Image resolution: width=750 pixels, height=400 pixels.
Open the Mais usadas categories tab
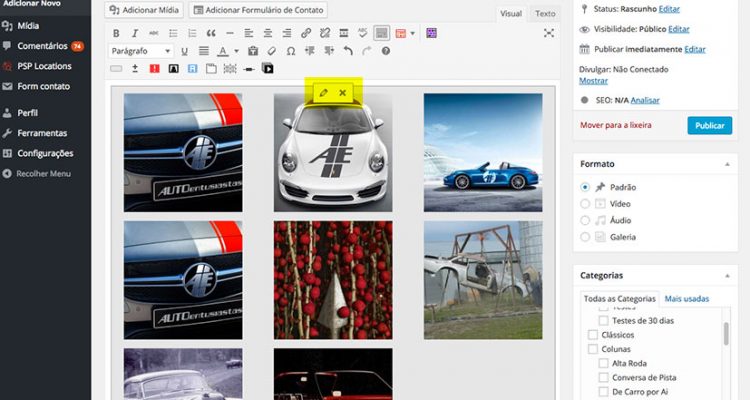tap(687, 299)
